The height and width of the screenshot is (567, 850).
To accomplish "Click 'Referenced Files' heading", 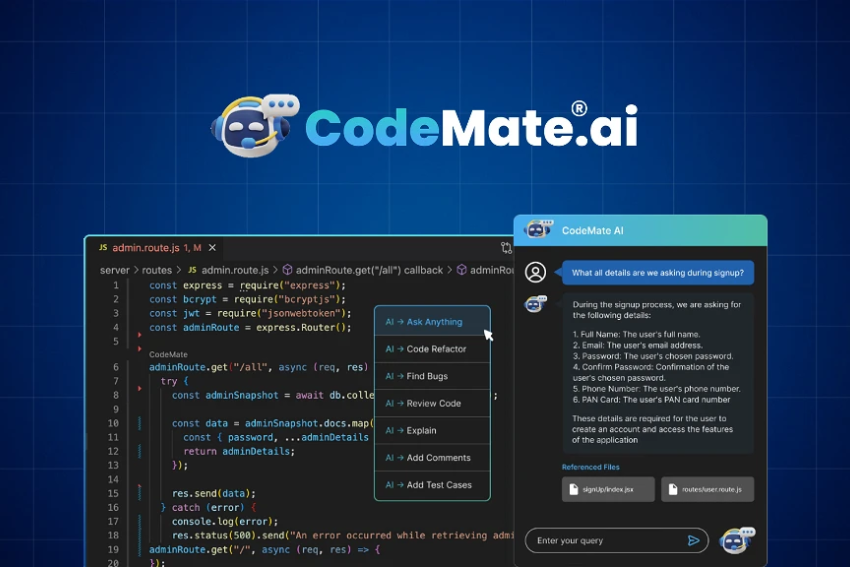I will tap(590, 467).
